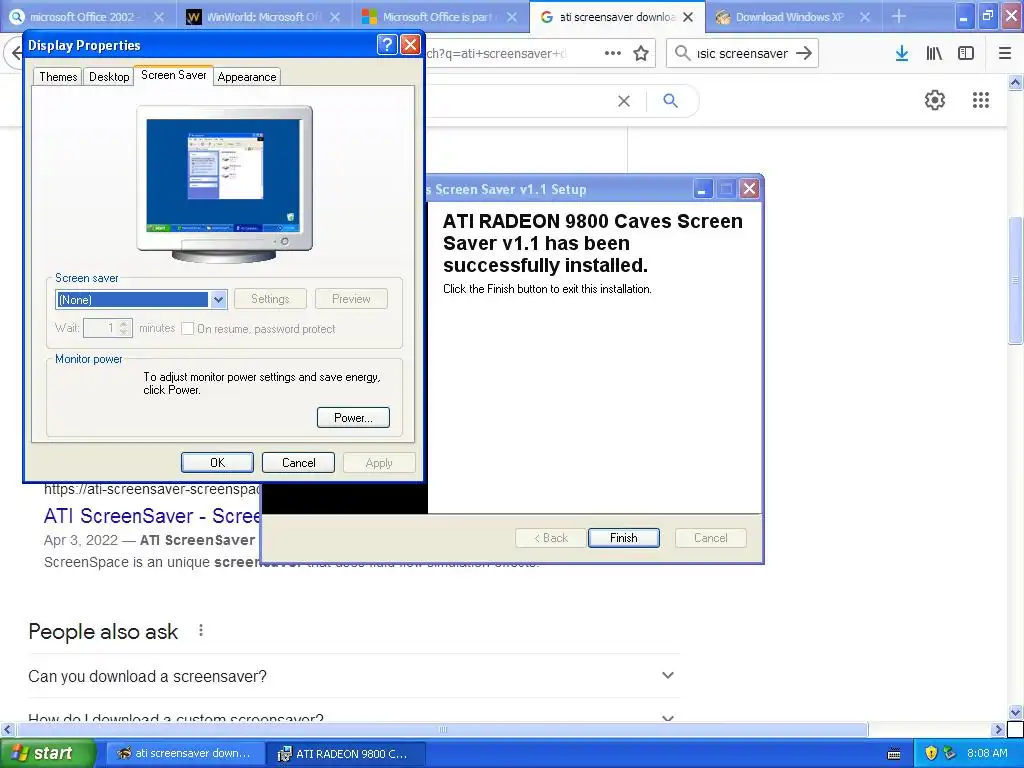Click Finish in the Setup wizard
Viewport: 1024px width, 768px height.
pos(624,537)
